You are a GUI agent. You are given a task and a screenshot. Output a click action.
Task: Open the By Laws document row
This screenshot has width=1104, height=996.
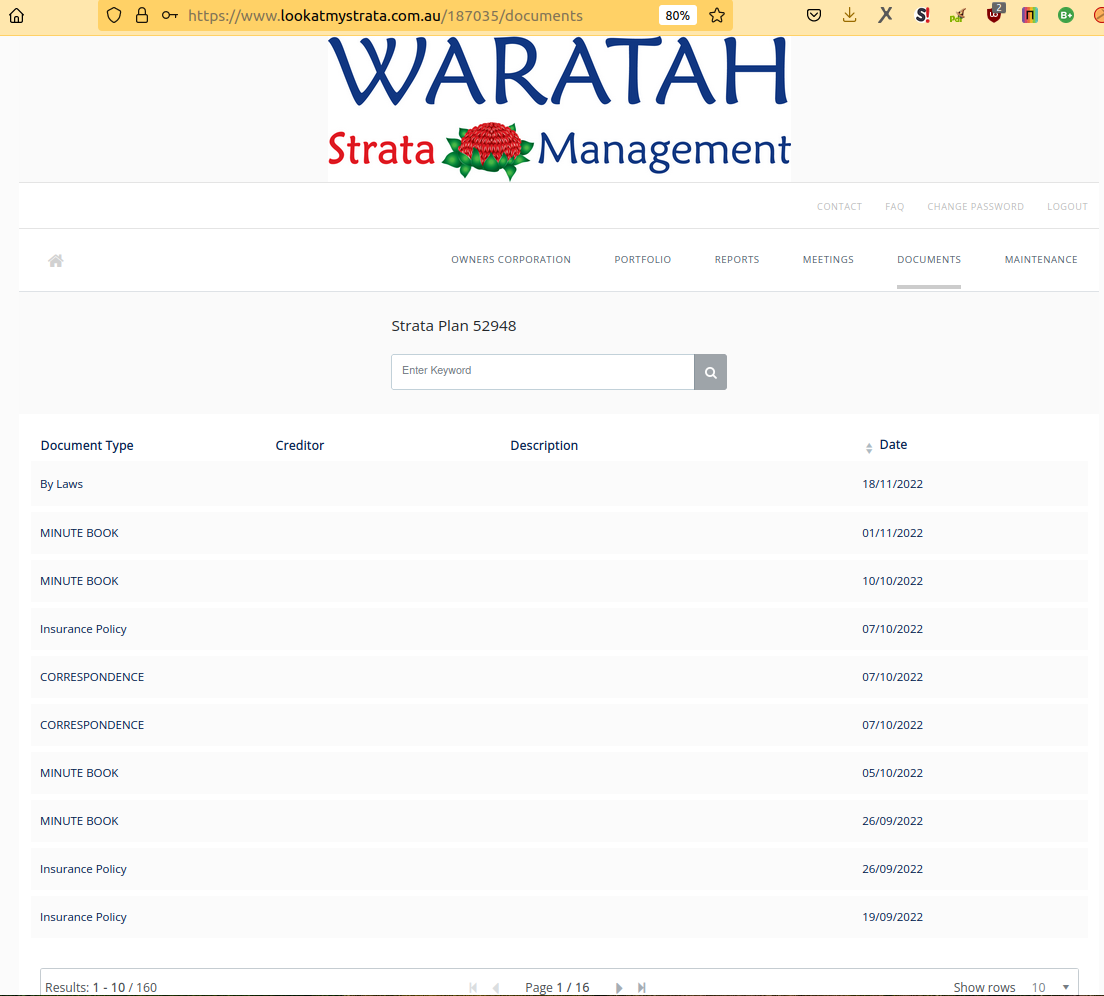pos(62,484)
